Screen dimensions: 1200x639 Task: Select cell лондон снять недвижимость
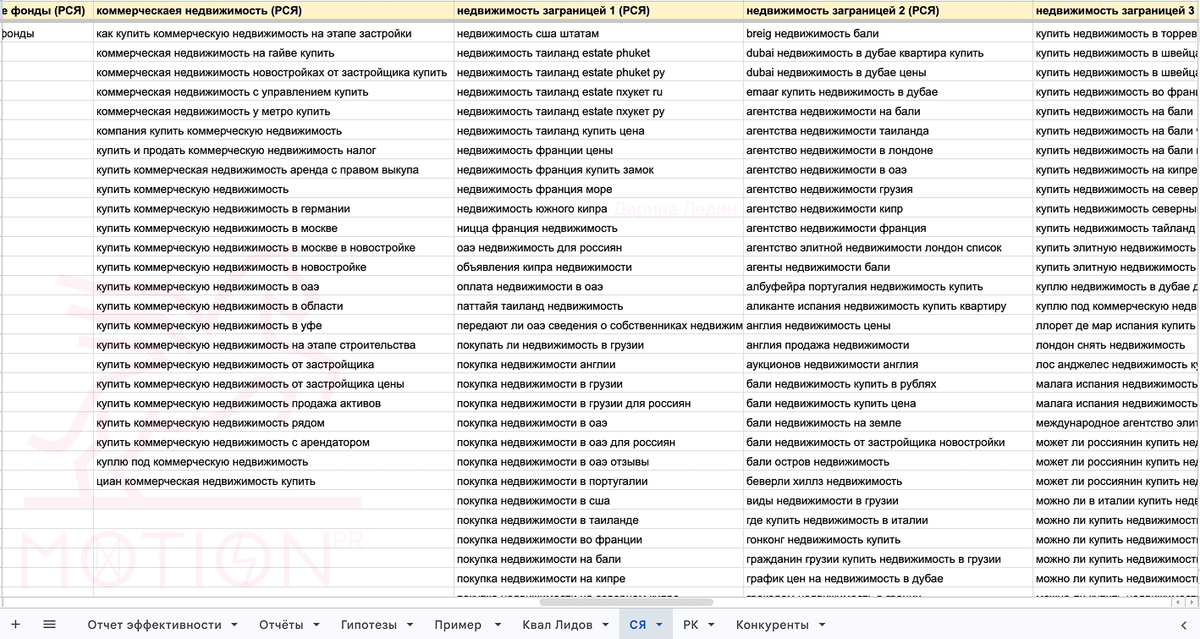pos(1117,345)
